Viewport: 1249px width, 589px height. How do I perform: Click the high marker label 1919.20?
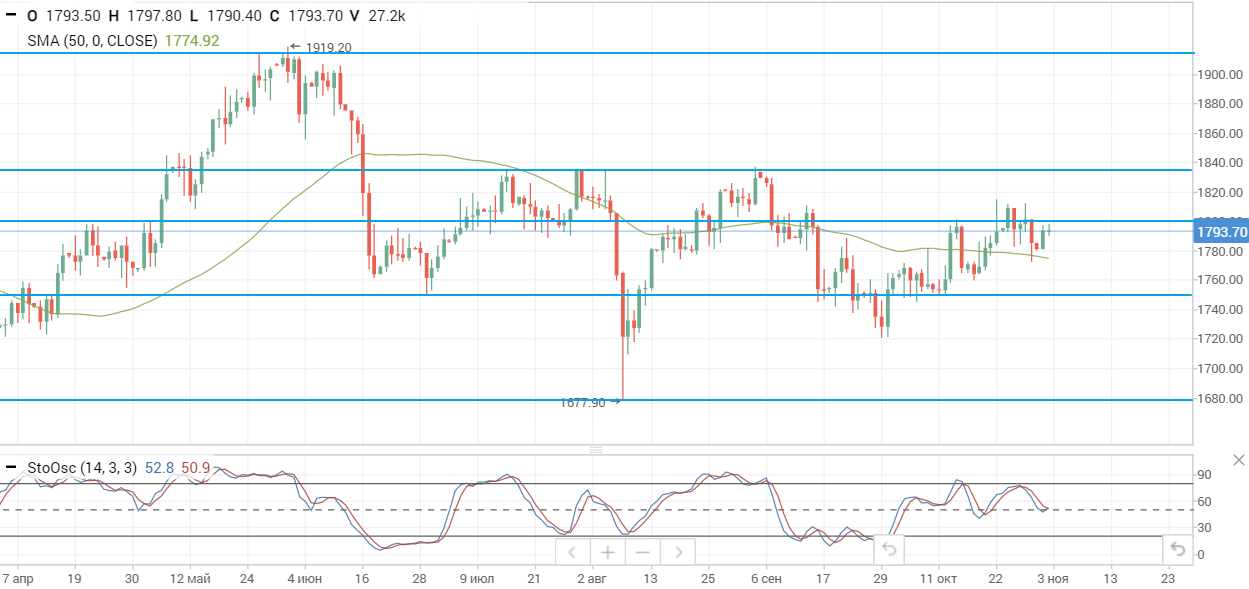[328, 47]
